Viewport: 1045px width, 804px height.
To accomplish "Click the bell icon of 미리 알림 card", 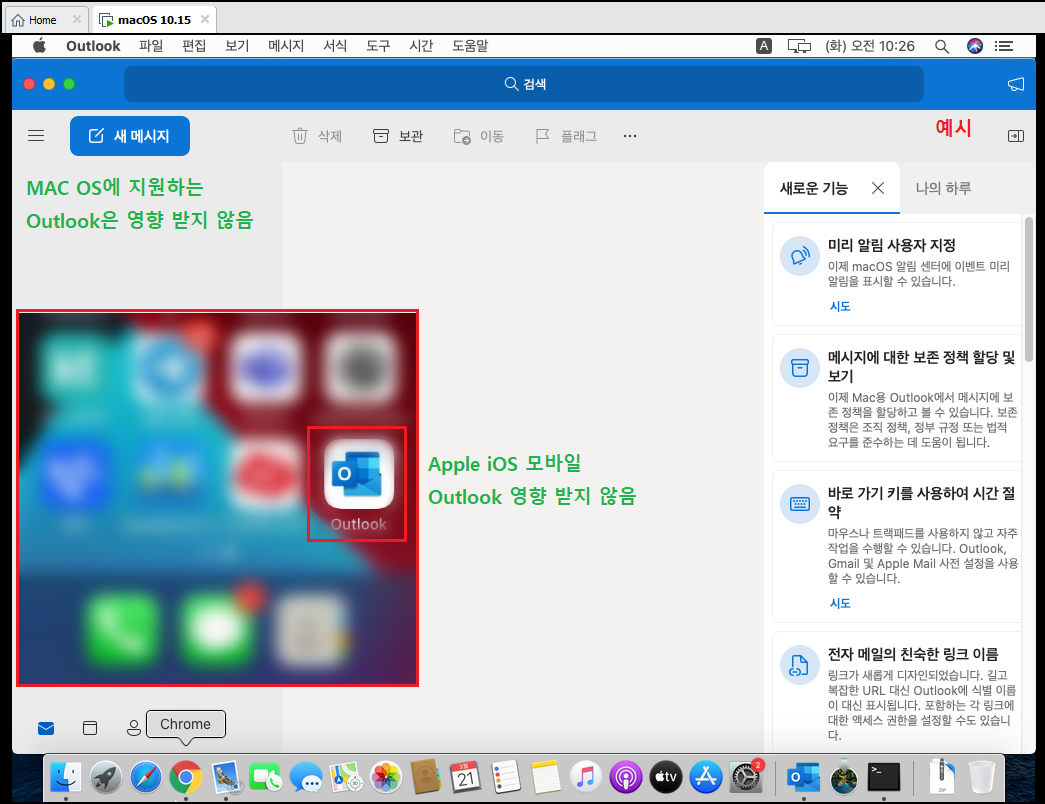I will coord(800,255).
